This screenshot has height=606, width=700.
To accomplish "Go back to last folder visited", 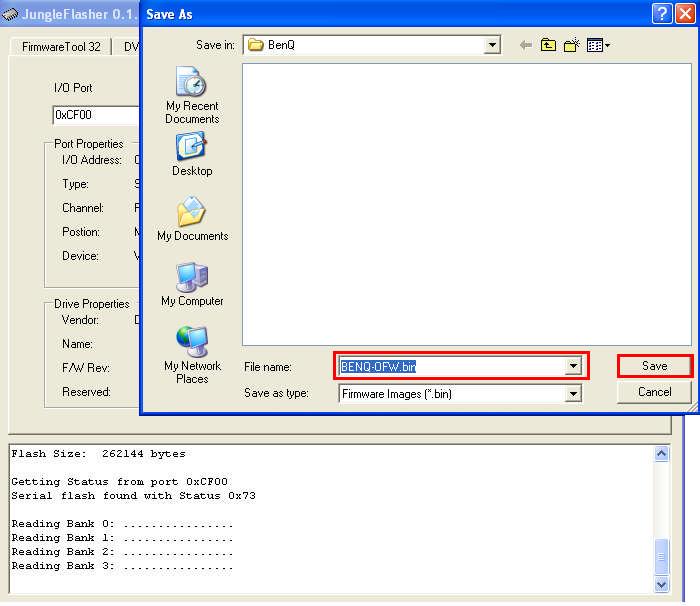I will (526, 45).
